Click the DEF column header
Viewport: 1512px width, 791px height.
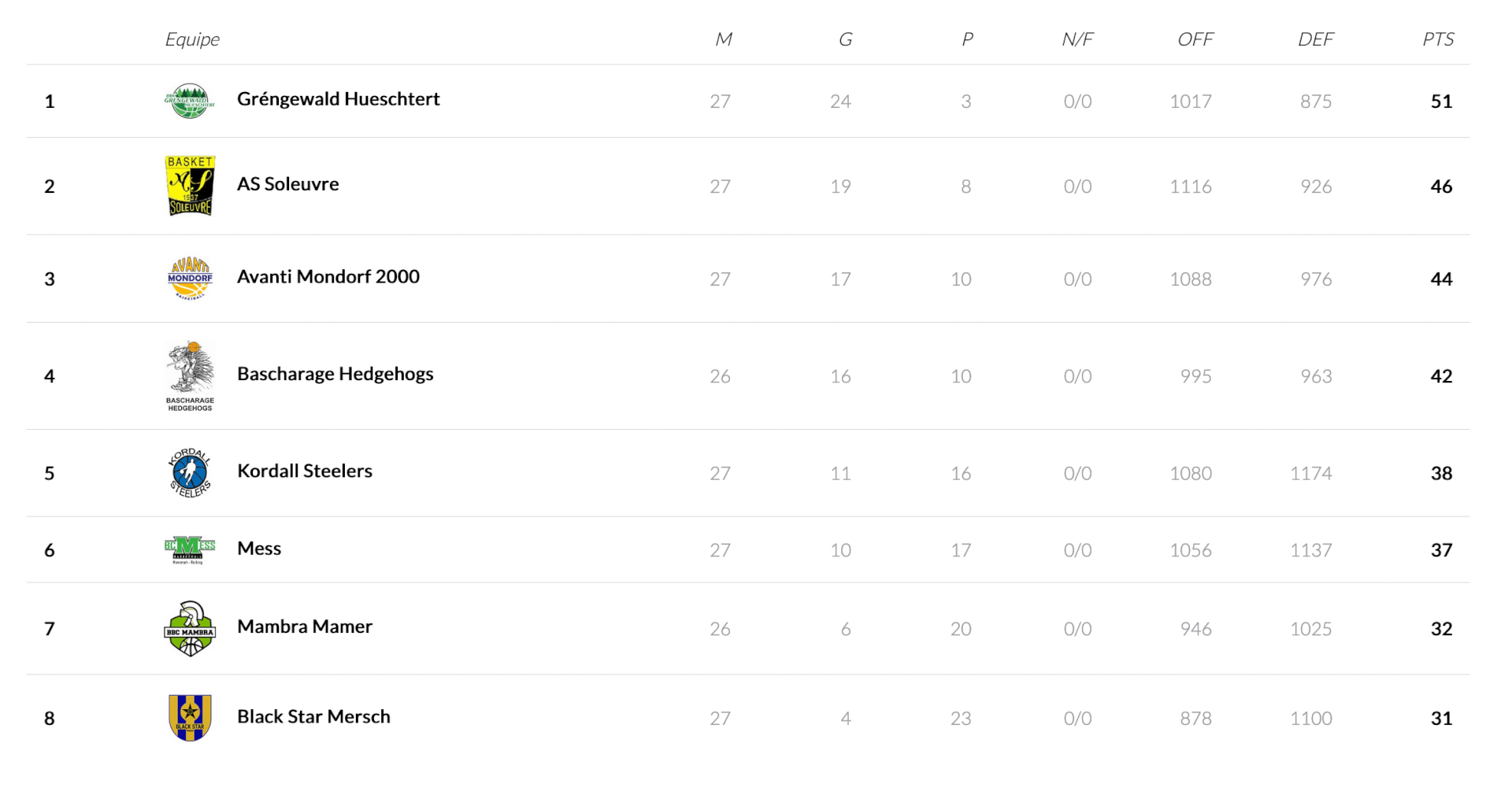click(1315, 39)
